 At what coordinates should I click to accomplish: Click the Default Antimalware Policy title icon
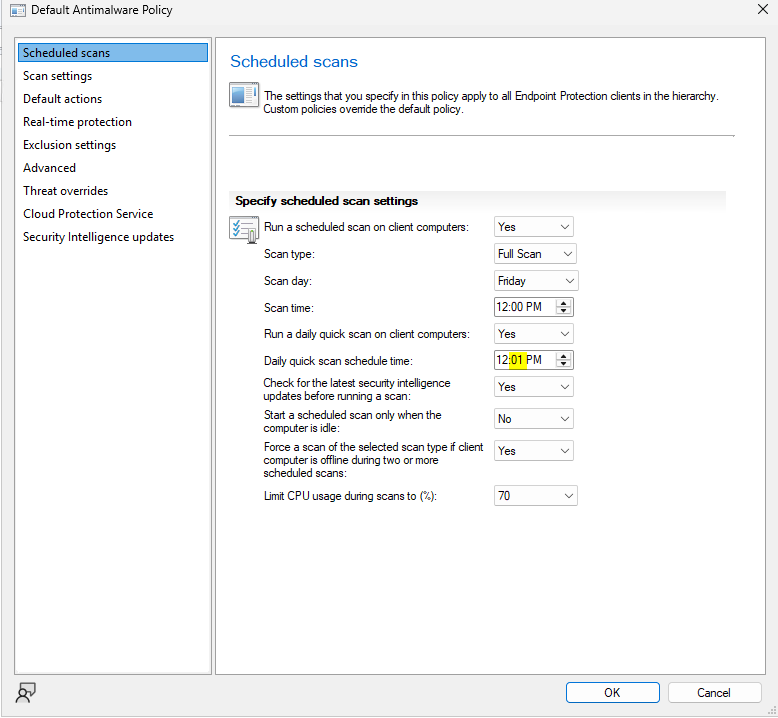[18, 10]
